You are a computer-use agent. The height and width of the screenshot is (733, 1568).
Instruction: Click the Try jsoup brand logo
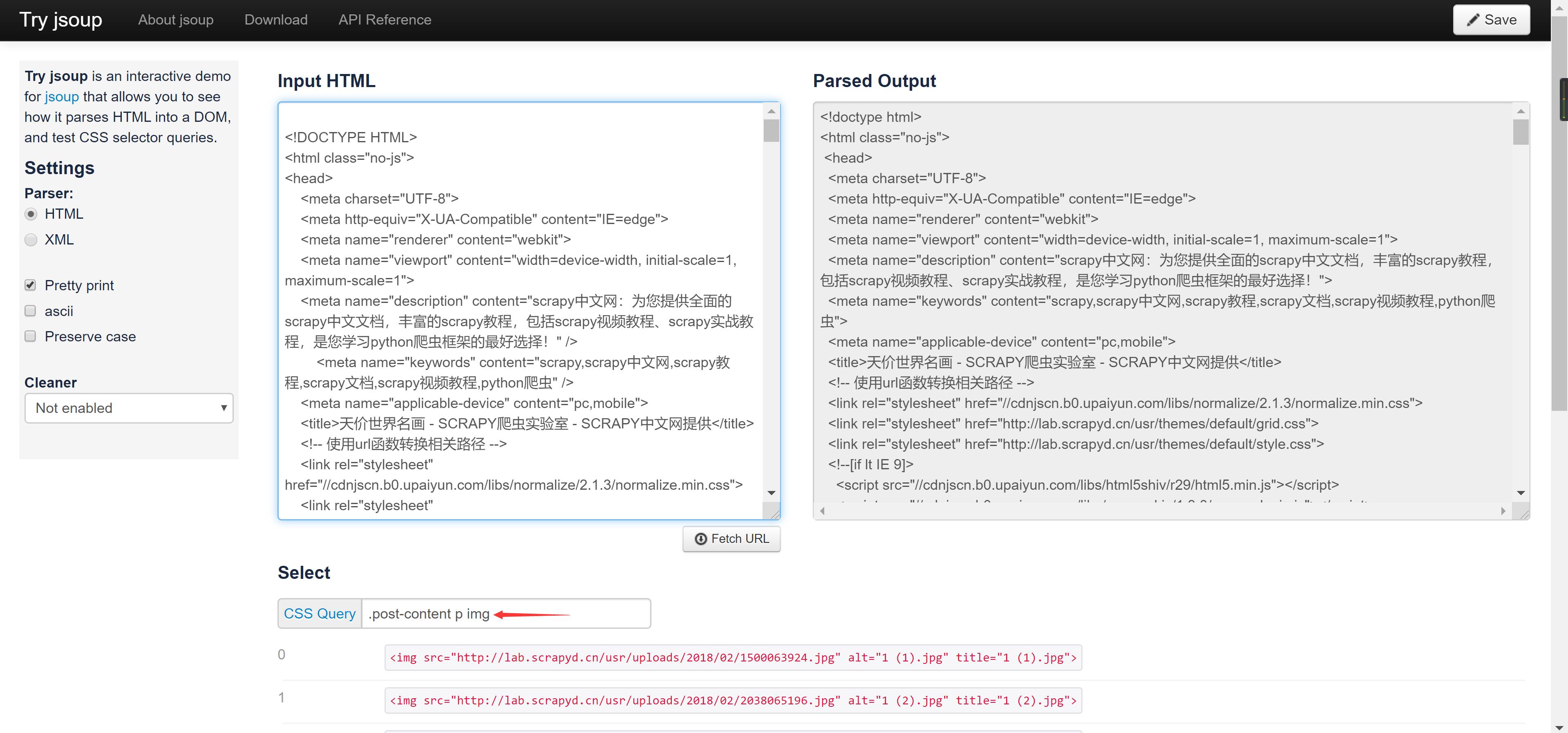pos(61,20)
